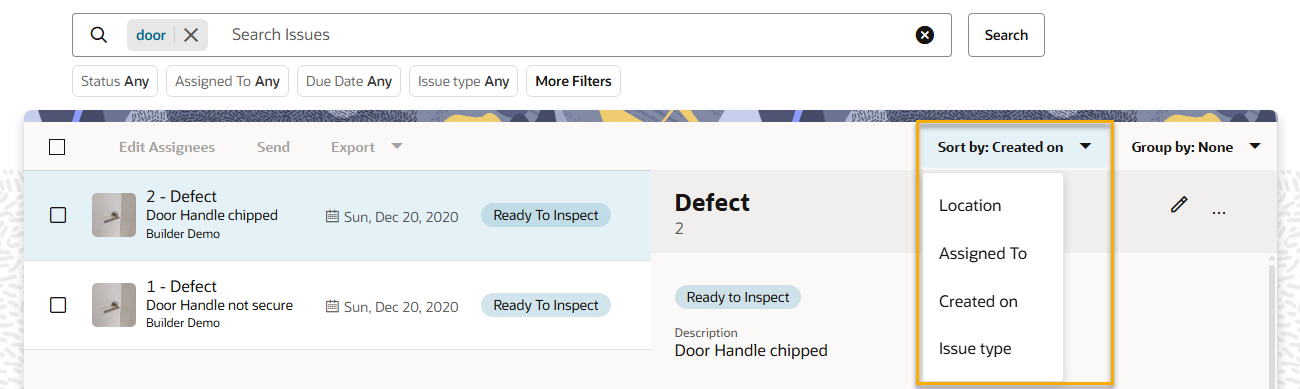Click the magnifier search icon
1300x389 pixels.
pos(99,35)
